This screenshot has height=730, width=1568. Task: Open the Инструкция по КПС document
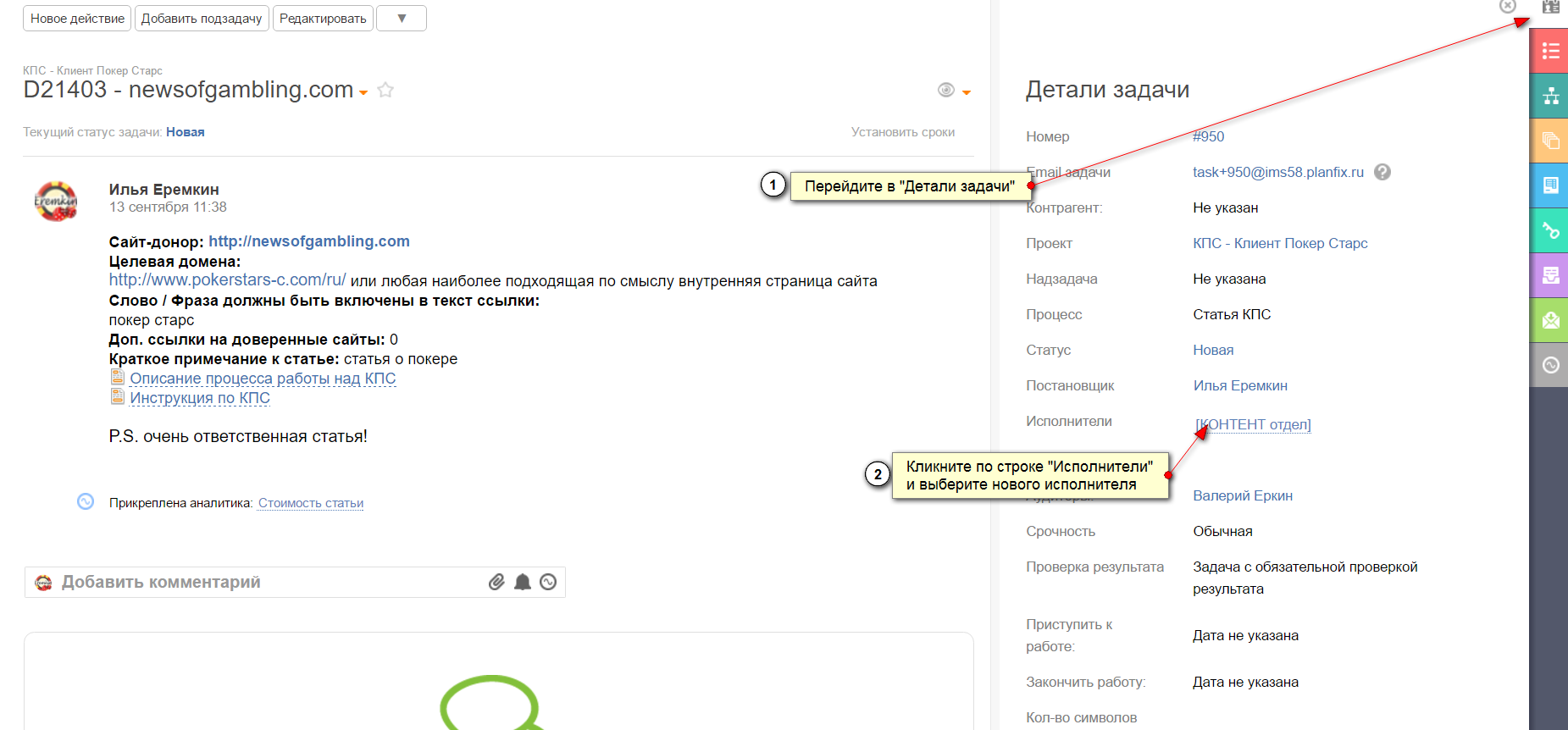200,398
